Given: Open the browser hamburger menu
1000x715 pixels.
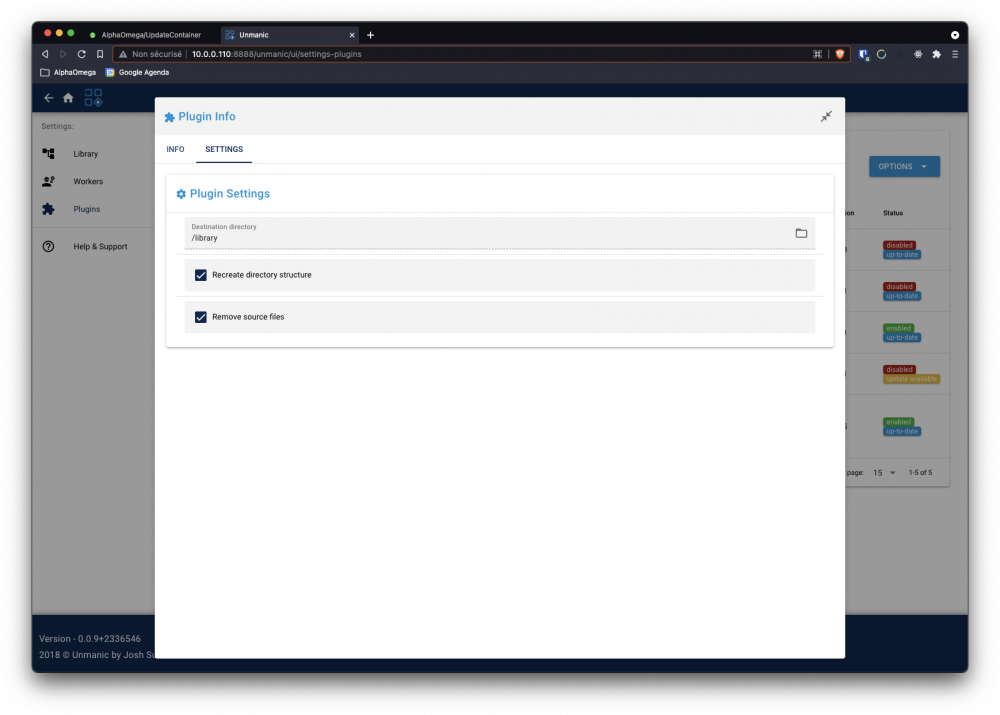Looking at the screenshot, I should pos(955,54).
